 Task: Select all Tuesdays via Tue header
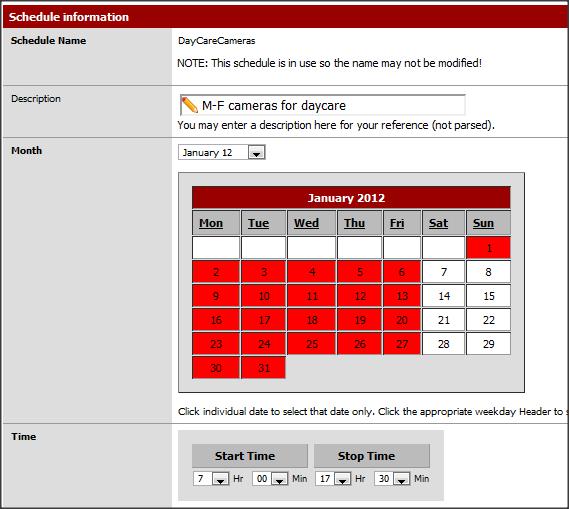(x=258, y=223)
